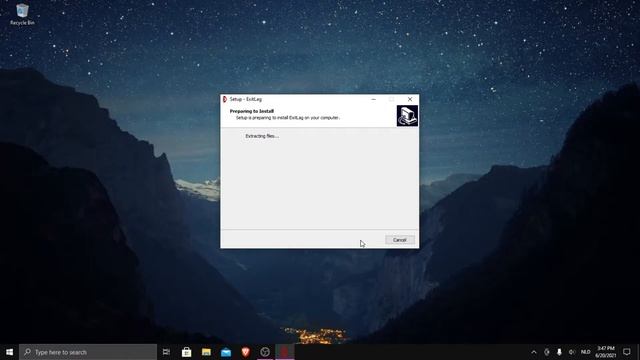
Task: Cancel the ExitLag setup
Action: [400, 240]
